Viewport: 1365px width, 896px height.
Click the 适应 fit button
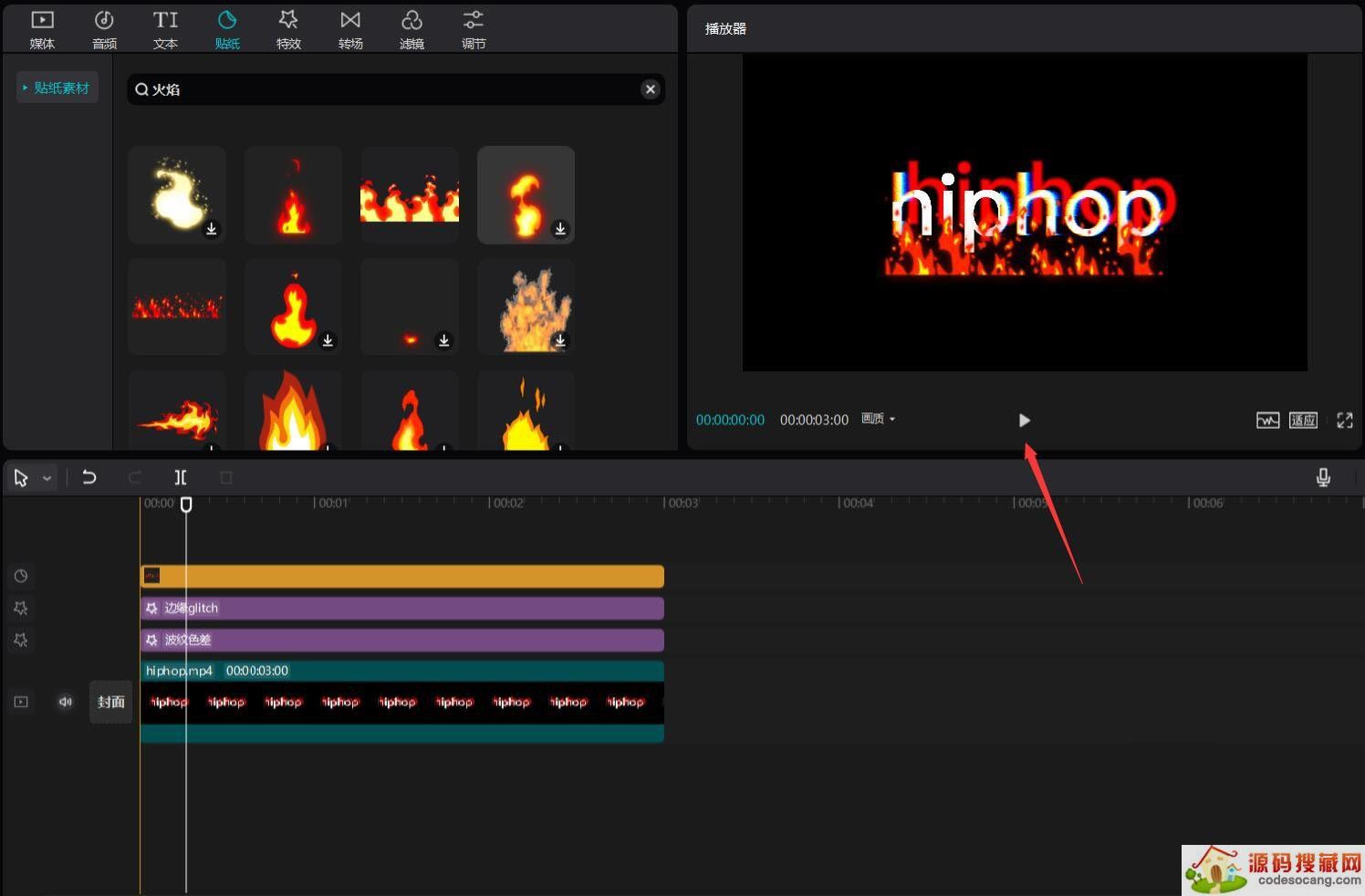click(x=1303, y=420)
